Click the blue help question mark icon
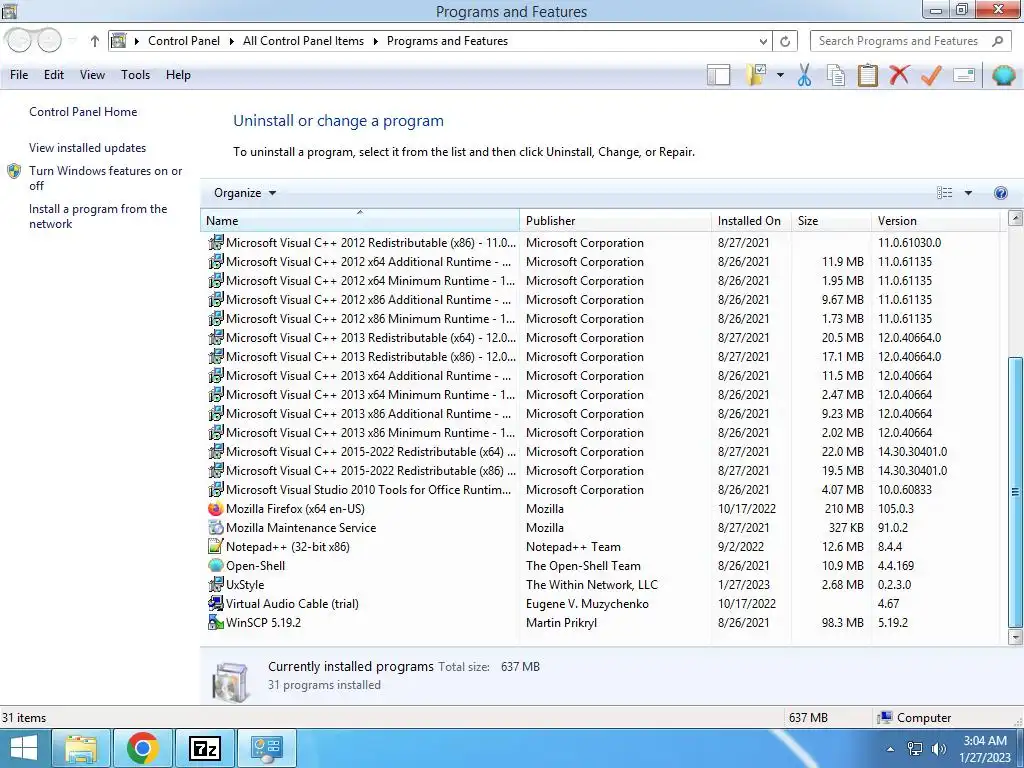 click(1000, 193)
